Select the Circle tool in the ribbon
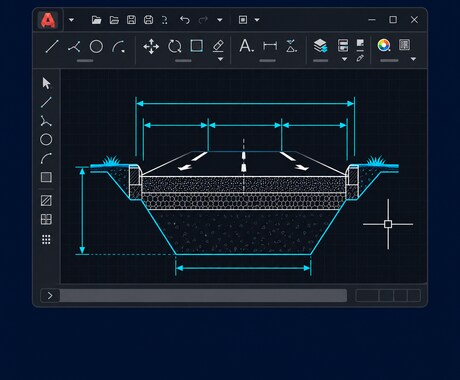 [x=96, y=46]
